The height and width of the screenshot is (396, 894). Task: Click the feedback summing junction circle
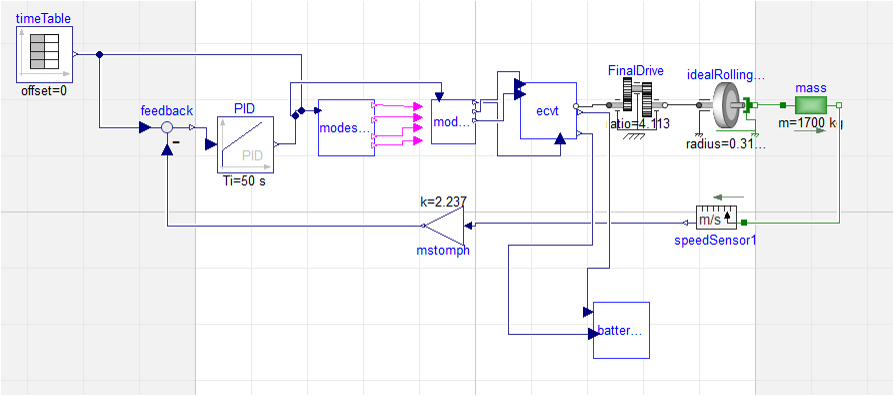click(x=166, y=128)
